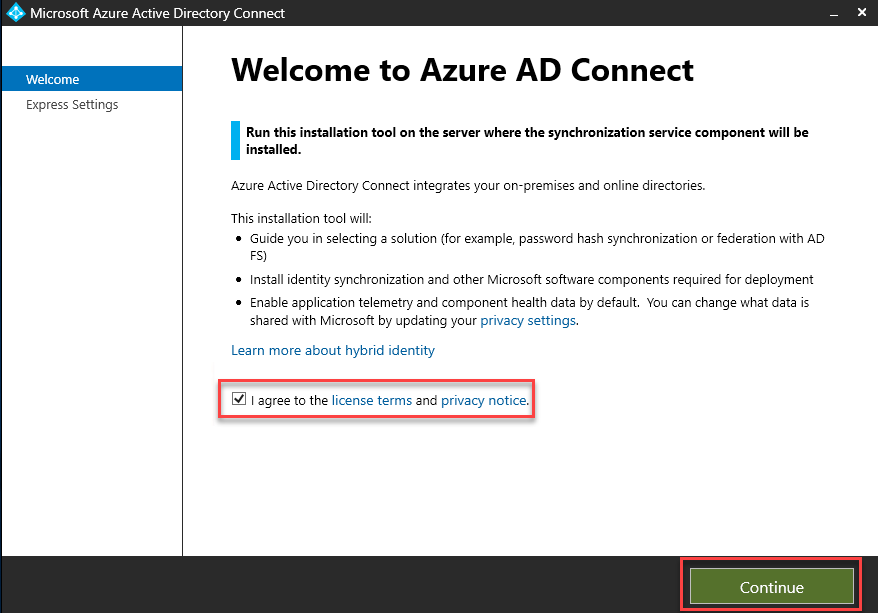Click the Azure AD Connect logo icon
878x613 pixels.
coord(16,12)
